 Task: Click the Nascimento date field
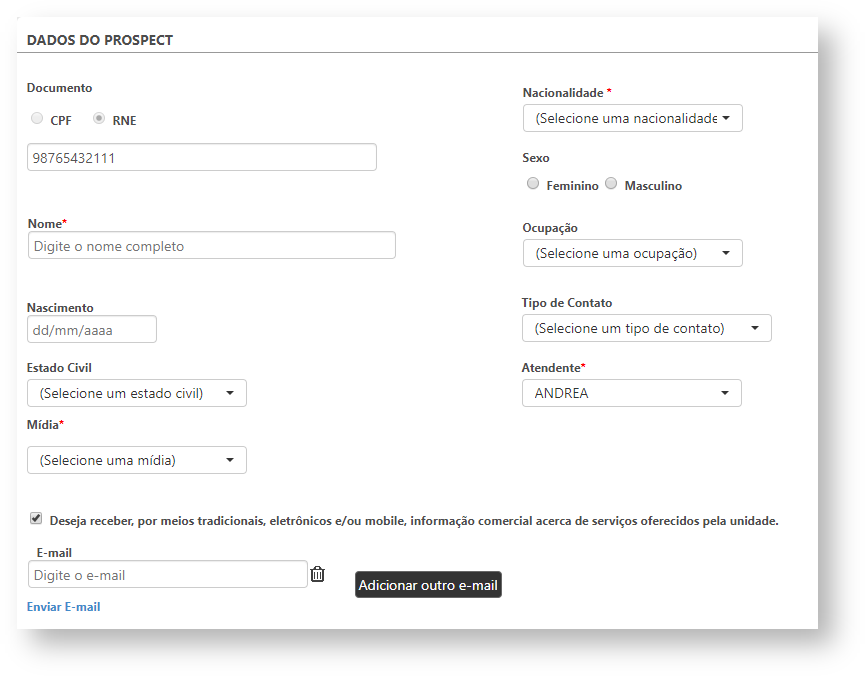pos(91,330)
